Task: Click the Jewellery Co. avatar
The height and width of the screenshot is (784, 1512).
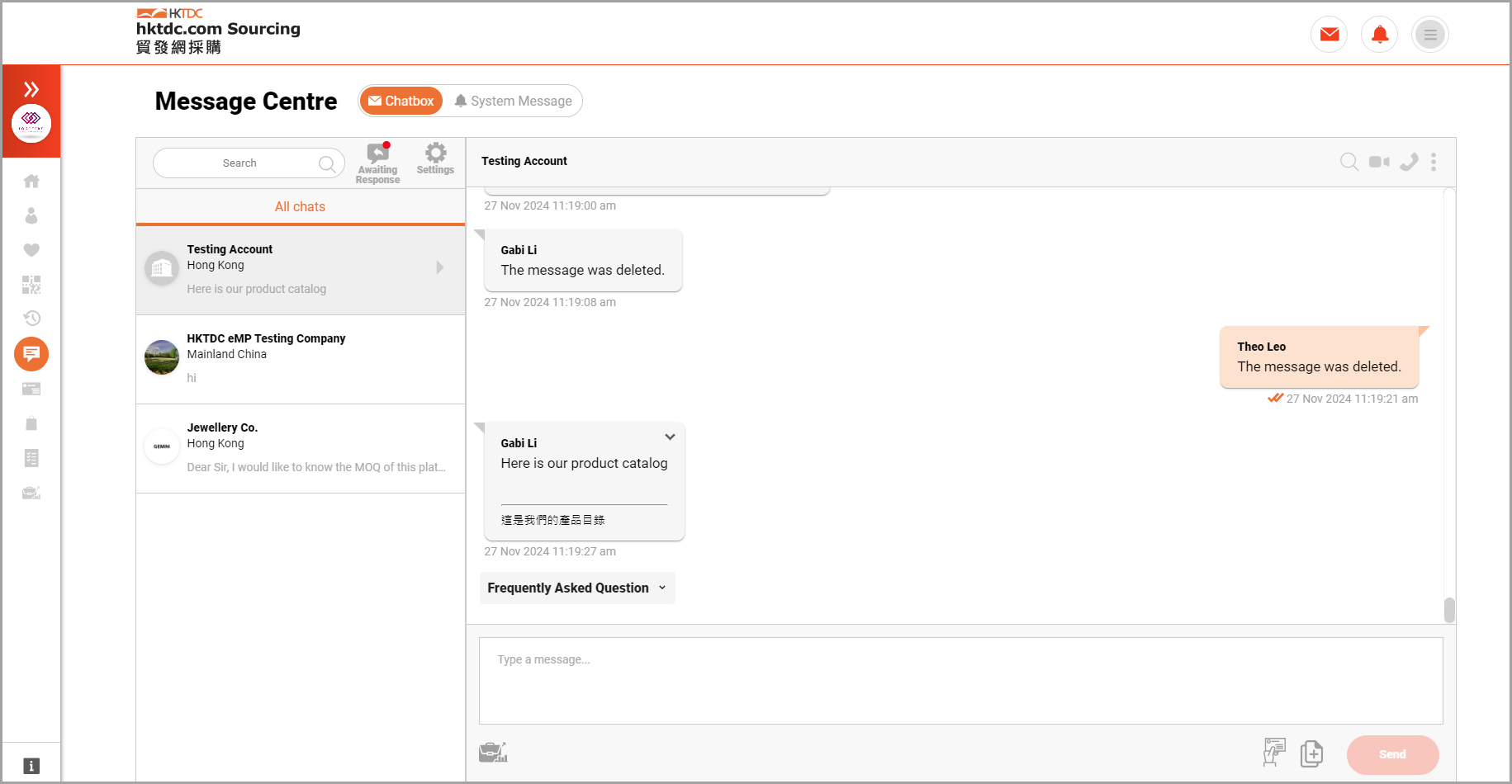Action: [162, 446]
